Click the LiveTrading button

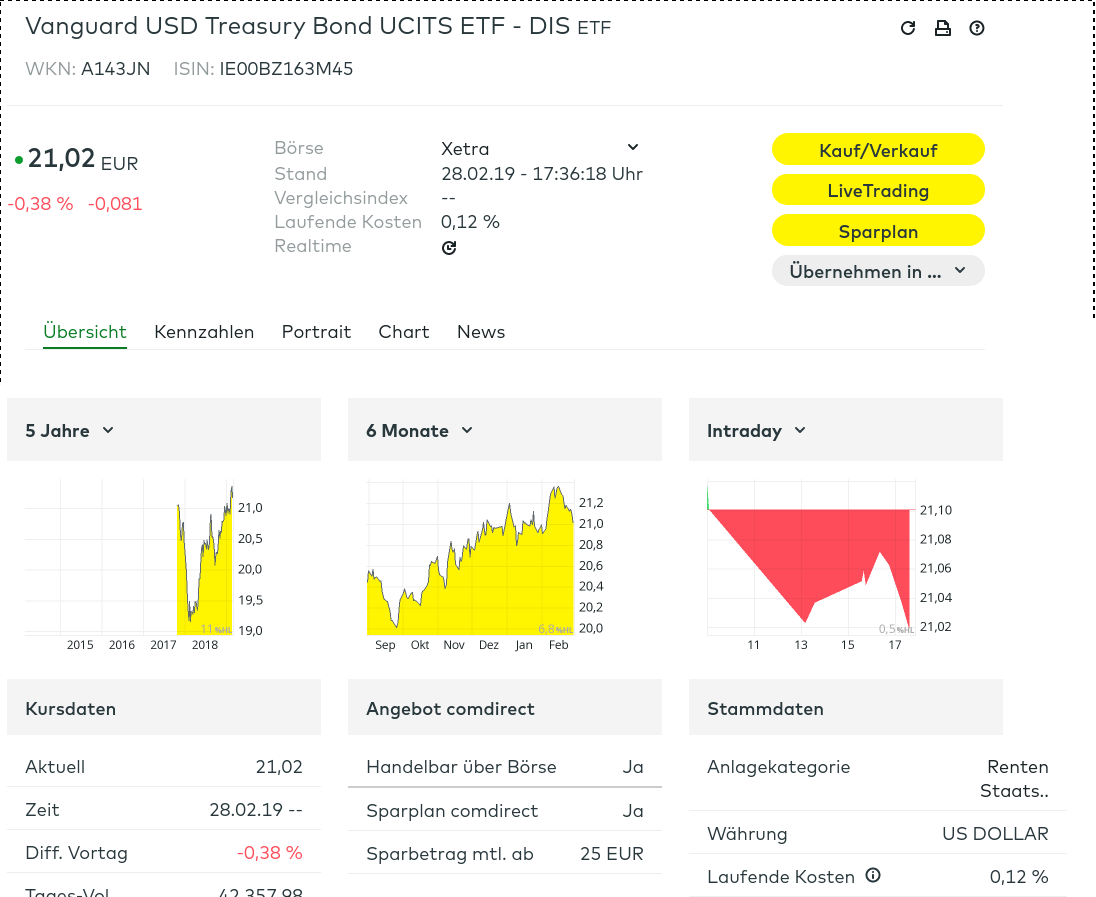click(878, 190)
